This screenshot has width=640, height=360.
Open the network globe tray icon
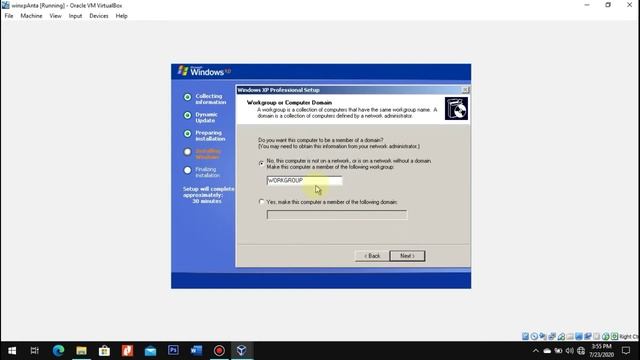[581, 351]
